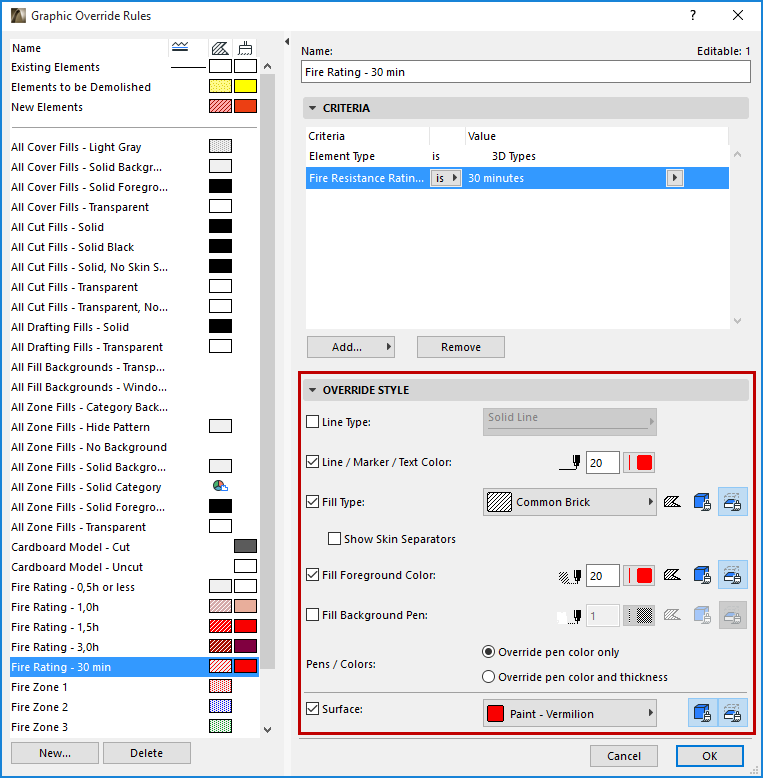Open the Add... criteria dropdown button
This screenshot has width=763, height=778.
[350, 347]
